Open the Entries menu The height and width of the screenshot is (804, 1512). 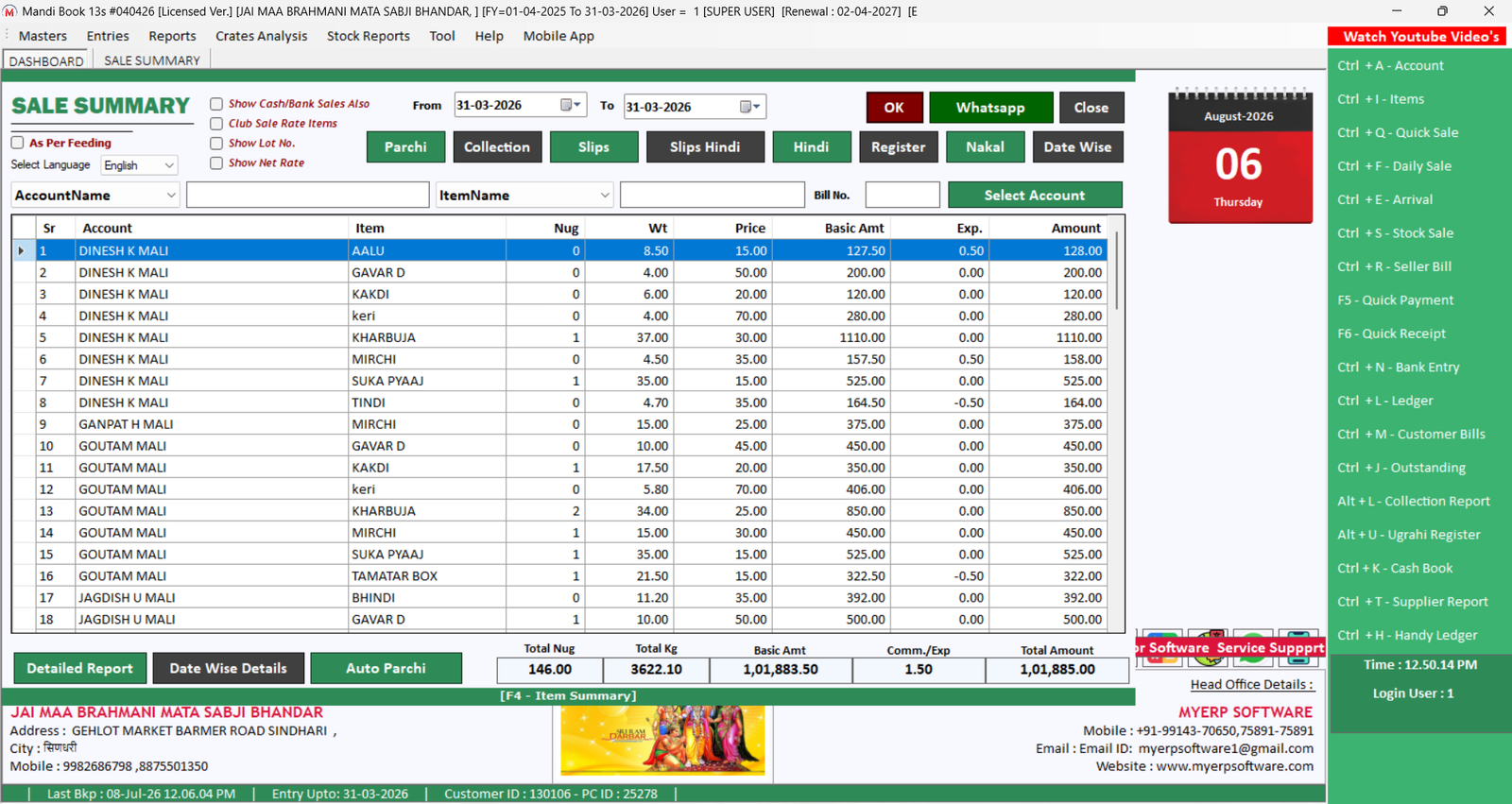point(108,36)
